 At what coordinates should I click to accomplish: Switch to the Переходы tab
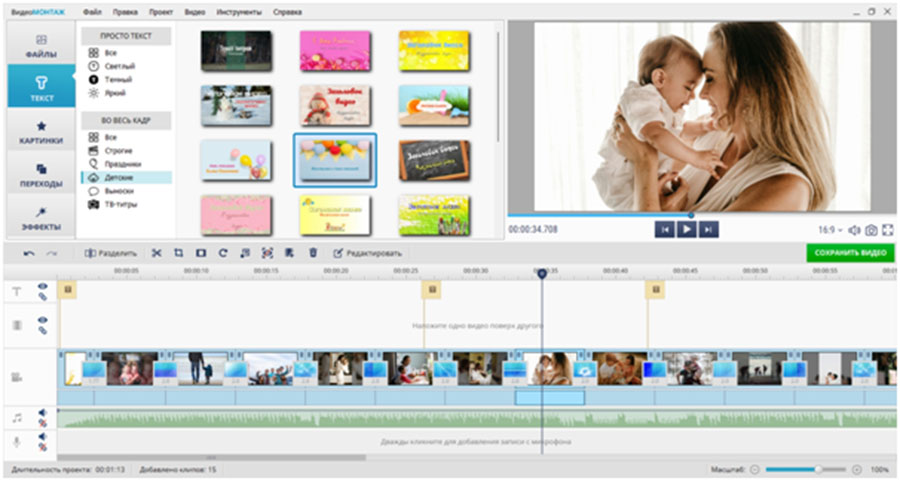point(41,174)
